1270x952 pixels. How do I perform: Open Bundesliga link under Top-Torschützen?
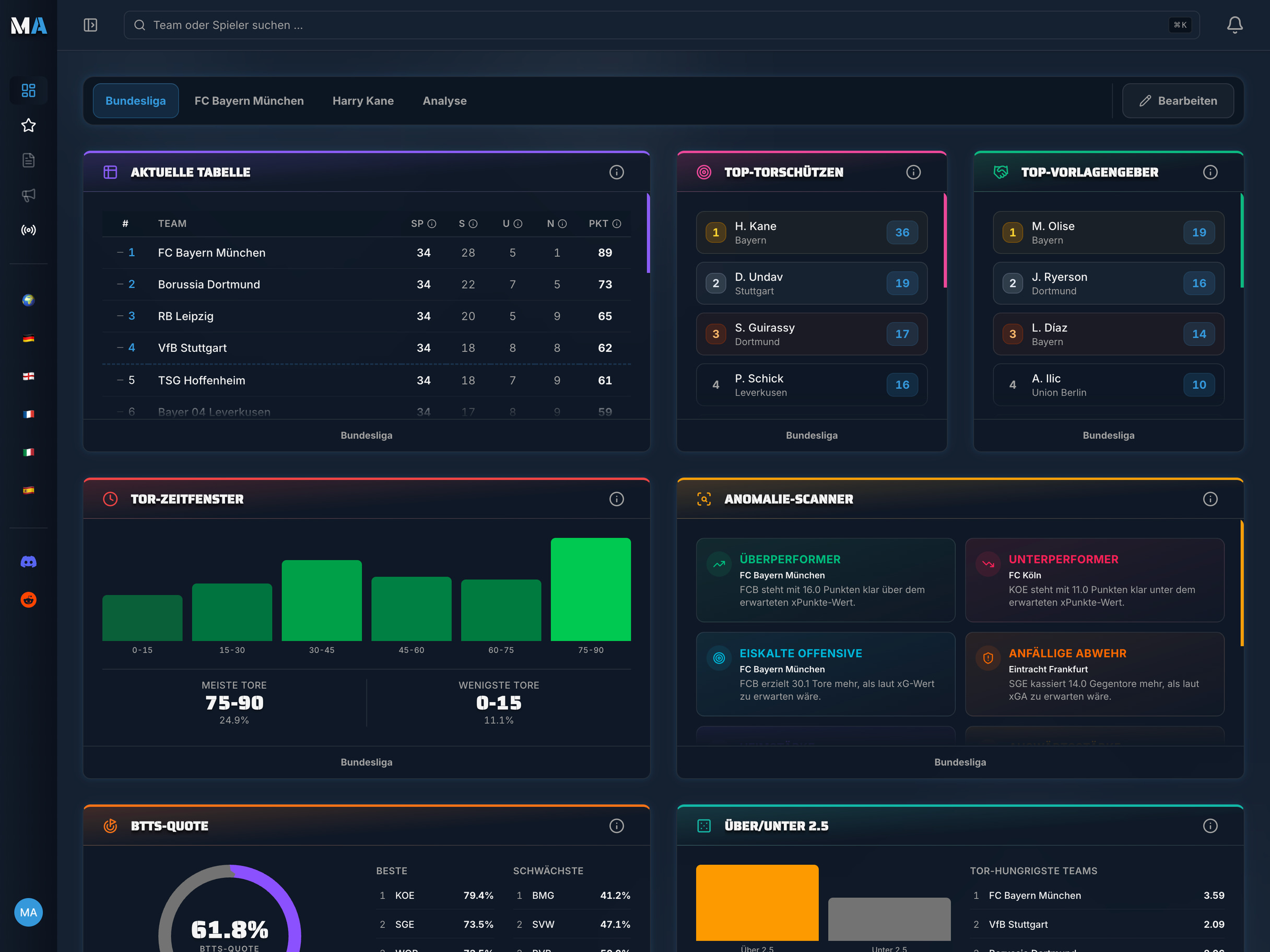tap(812, 435)
